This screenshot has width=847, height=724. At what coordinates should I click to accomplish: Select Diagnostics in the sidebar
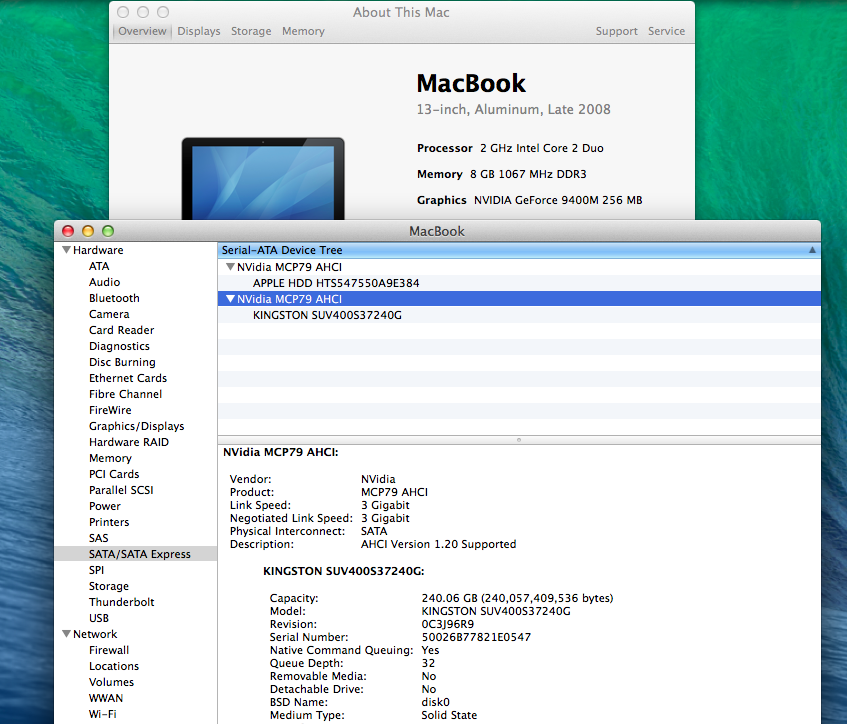[x=119, y=346]
